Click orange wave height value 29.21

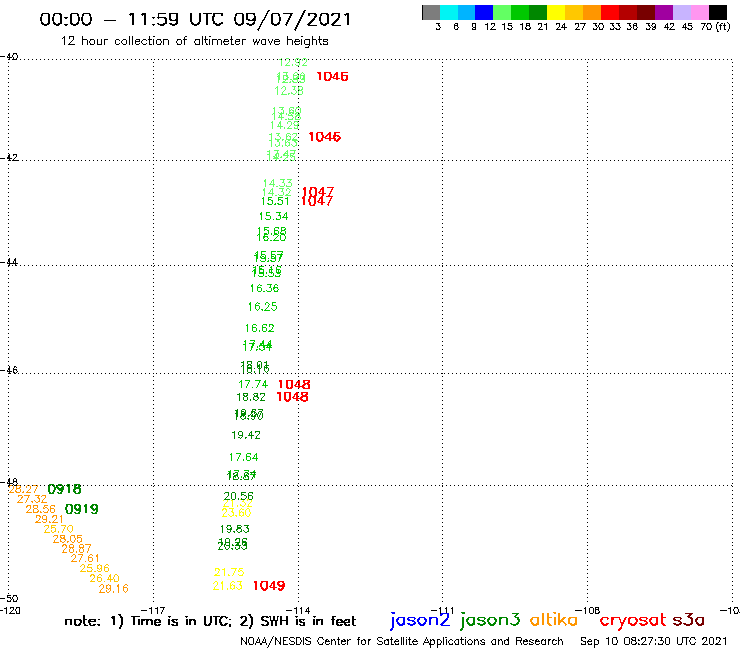click(49, 519)
